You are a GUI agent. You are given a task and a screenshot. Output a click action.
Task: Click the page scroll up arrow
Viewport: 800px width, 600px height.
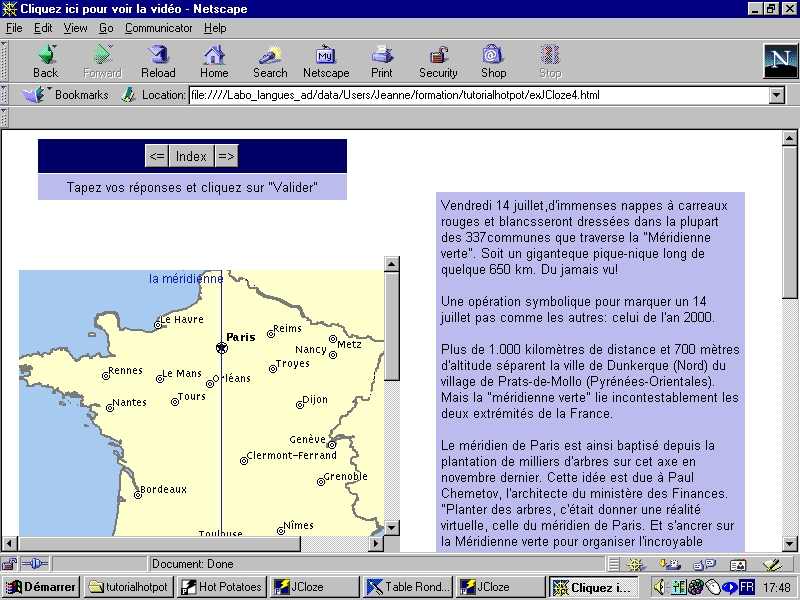click(x=789, y=138)
